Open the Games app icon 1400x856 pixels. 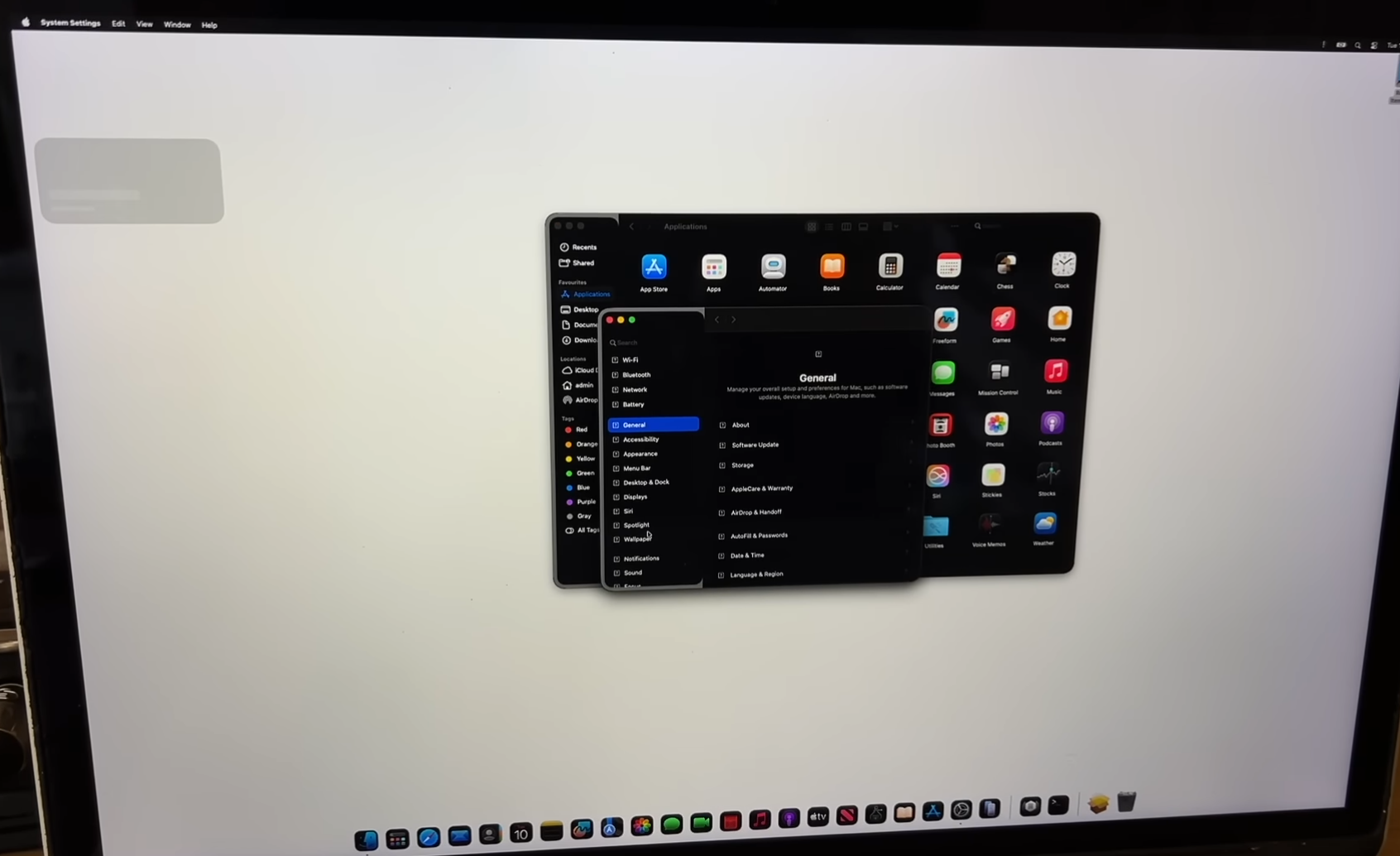point(1002,319)
